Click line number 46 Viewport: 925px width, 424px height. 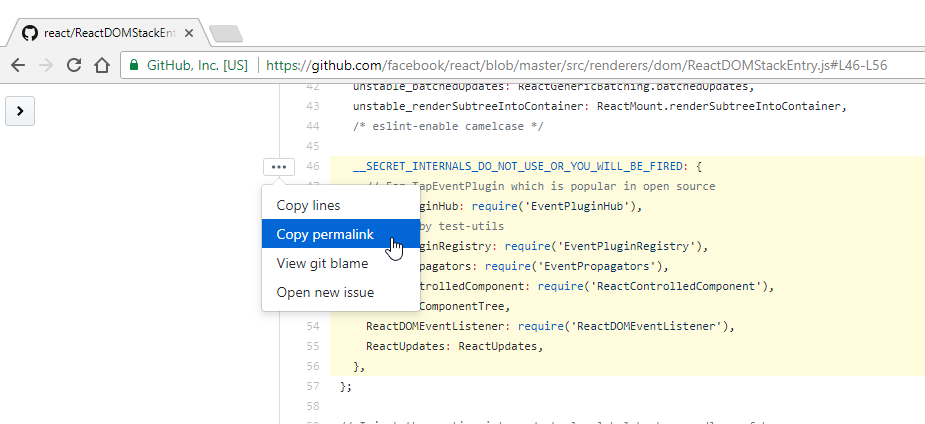pos(313,166)
